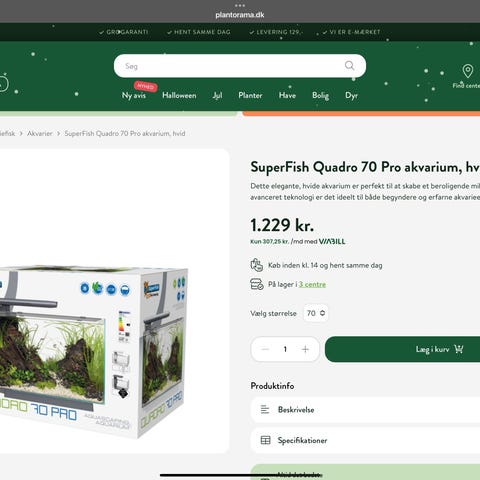Add product with Læg i kurv button
This screenshot has width=480, height=480.
402,349
